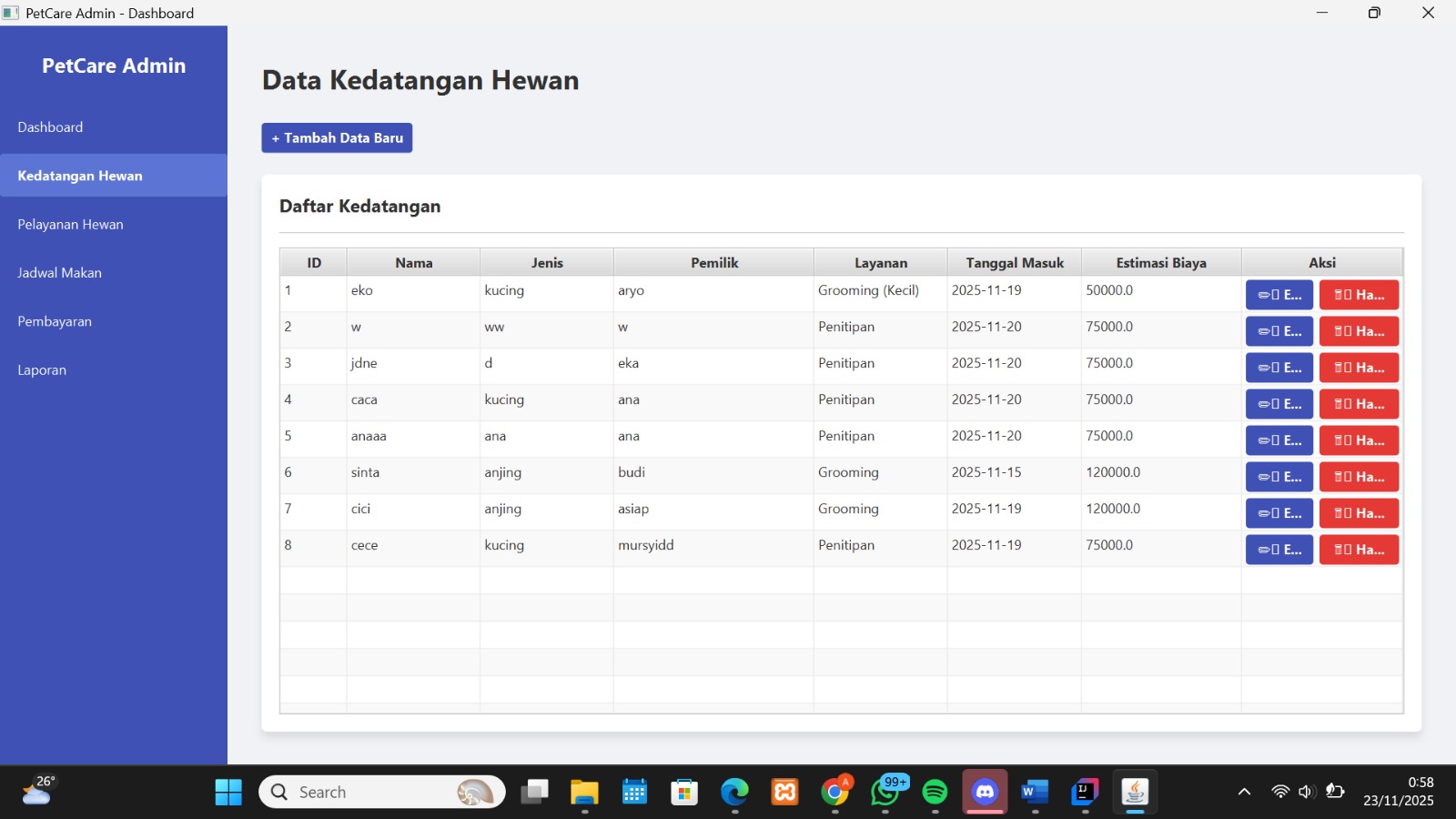Click the edit button for eko's row
This screenshot has height=819, width=1456.
[1279, 295]
